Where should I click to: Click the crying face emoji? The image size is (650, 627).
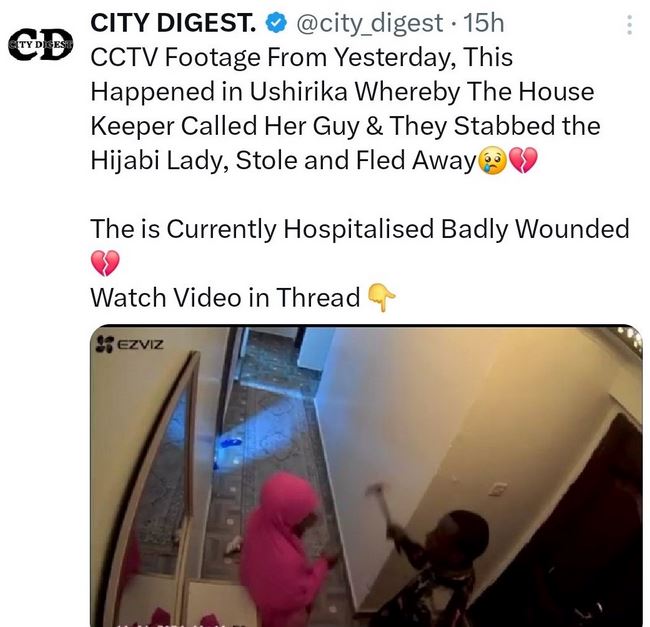coord(492,161)
